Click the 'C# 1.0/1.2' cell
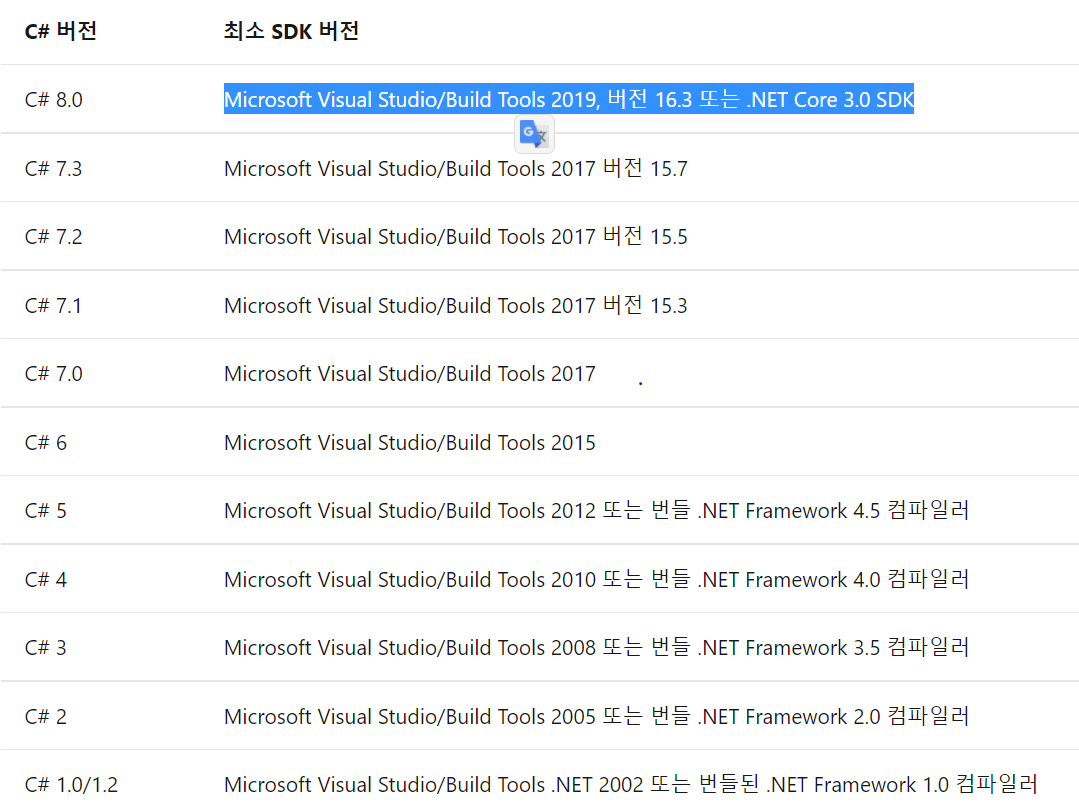The width and height of the screenshot is (1079, 804). pyautogui.click(x=71, y=785)
